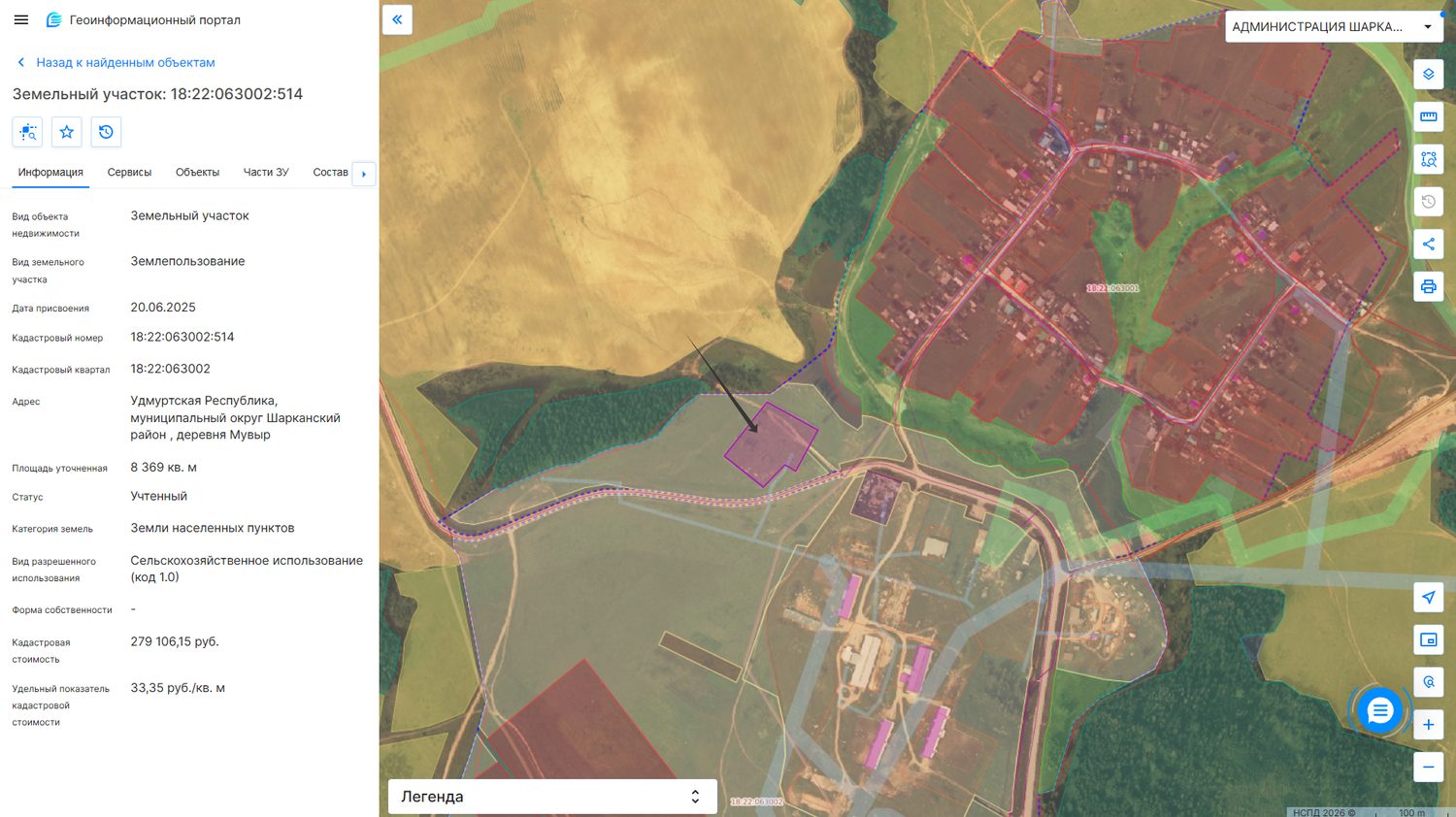Click the 33,35 руб./кв. м value

178,688
